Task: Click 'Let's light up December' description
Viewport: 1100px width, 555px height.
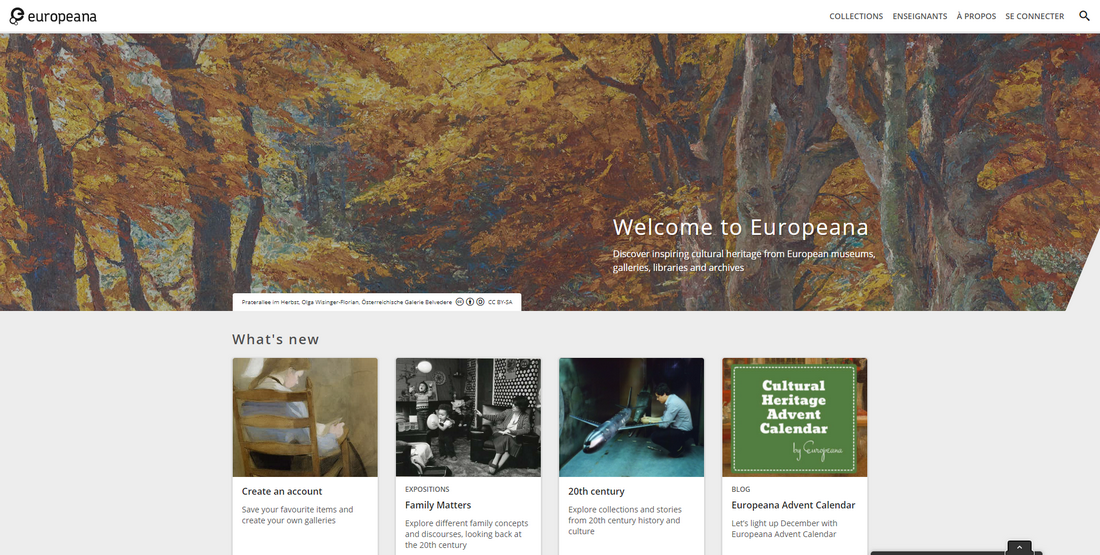Action: tap(784, 528)
